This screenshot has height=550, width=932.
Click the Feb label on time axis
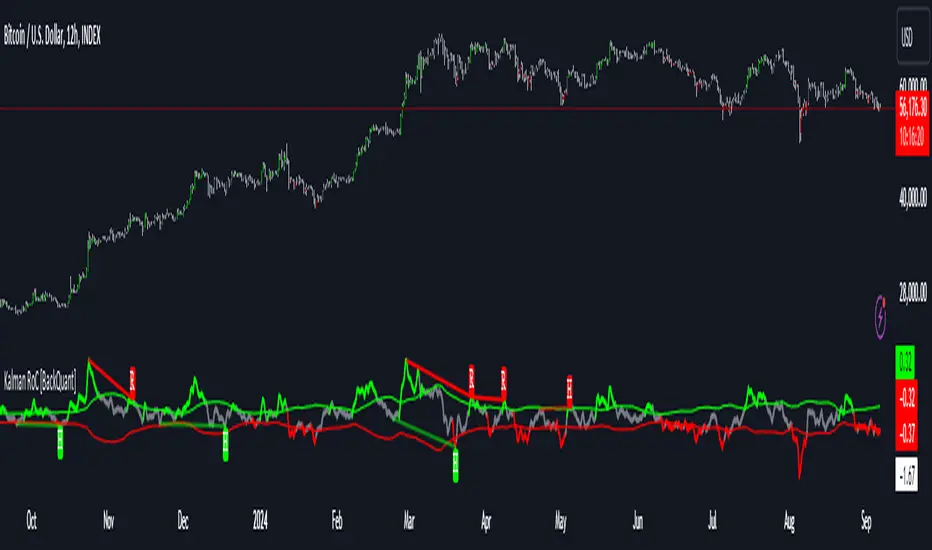coord(336,521)
